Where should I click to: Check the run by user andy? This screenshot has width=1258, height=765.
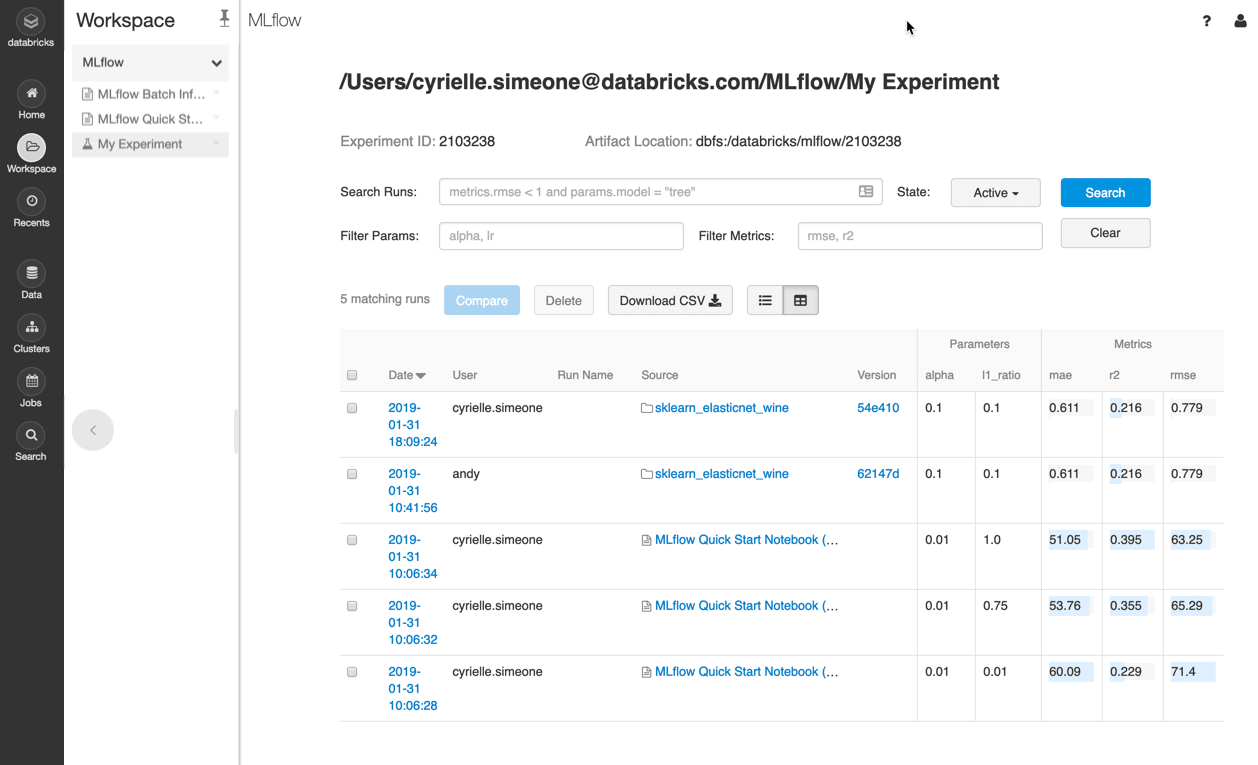tap(352, 474)
